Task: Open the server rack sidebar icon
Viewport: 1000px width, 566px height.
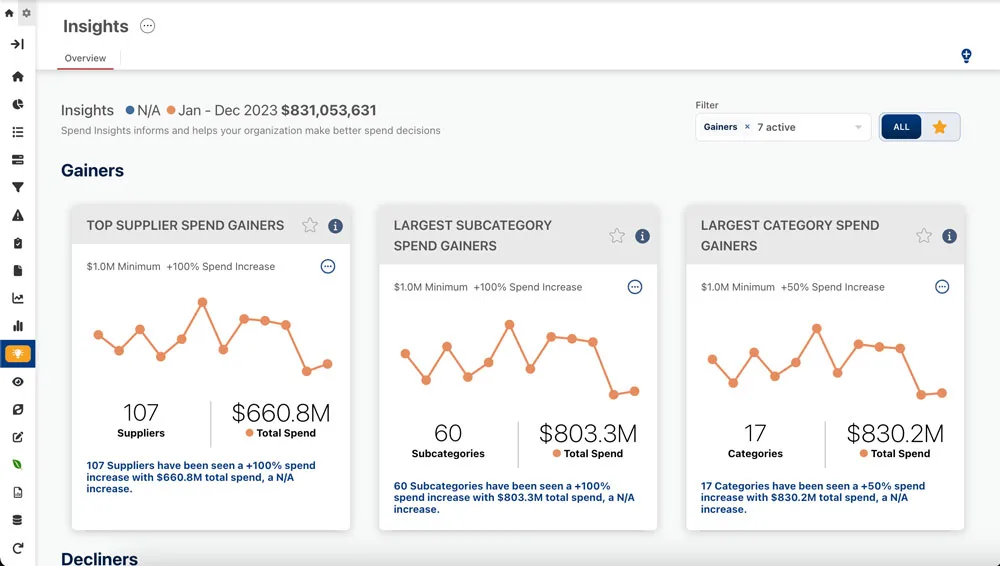Action: (18, 160)
